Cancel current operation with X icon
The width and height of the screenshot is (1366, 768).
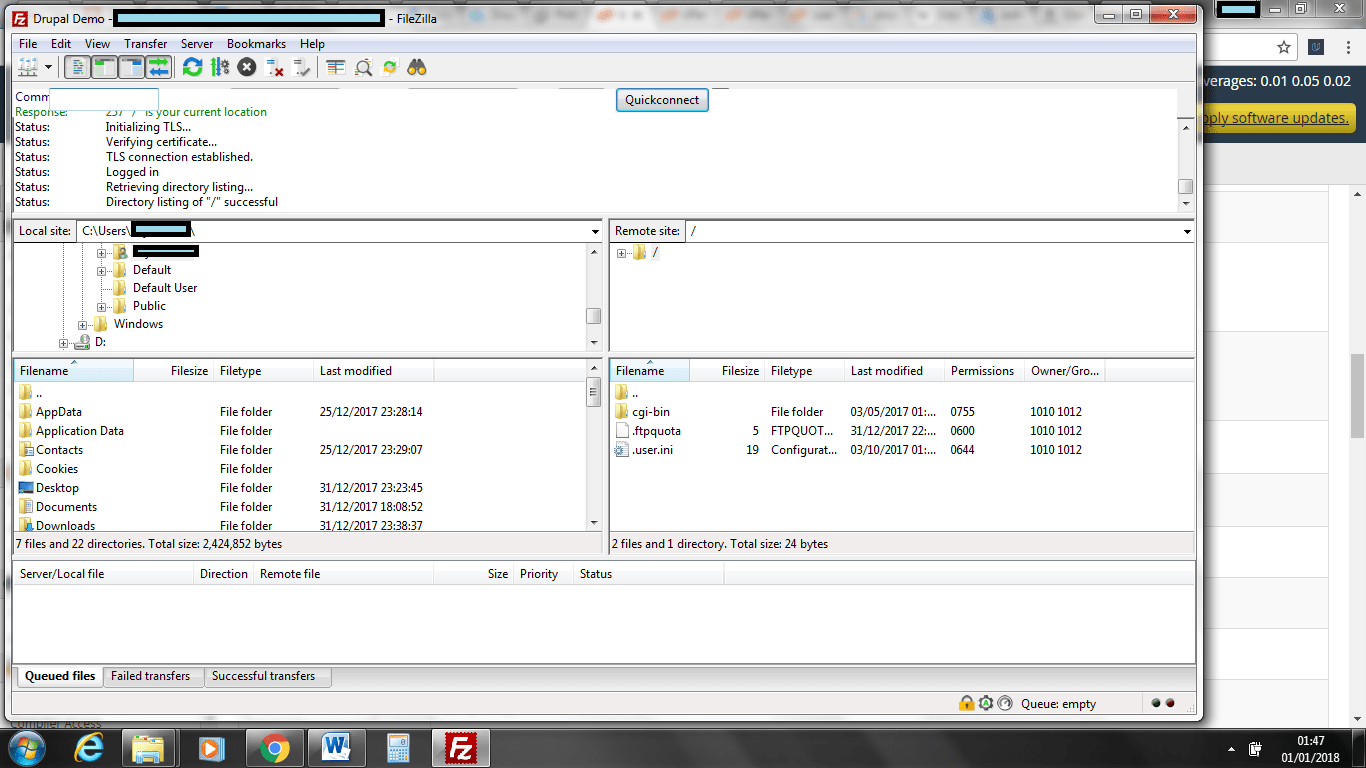246,67
